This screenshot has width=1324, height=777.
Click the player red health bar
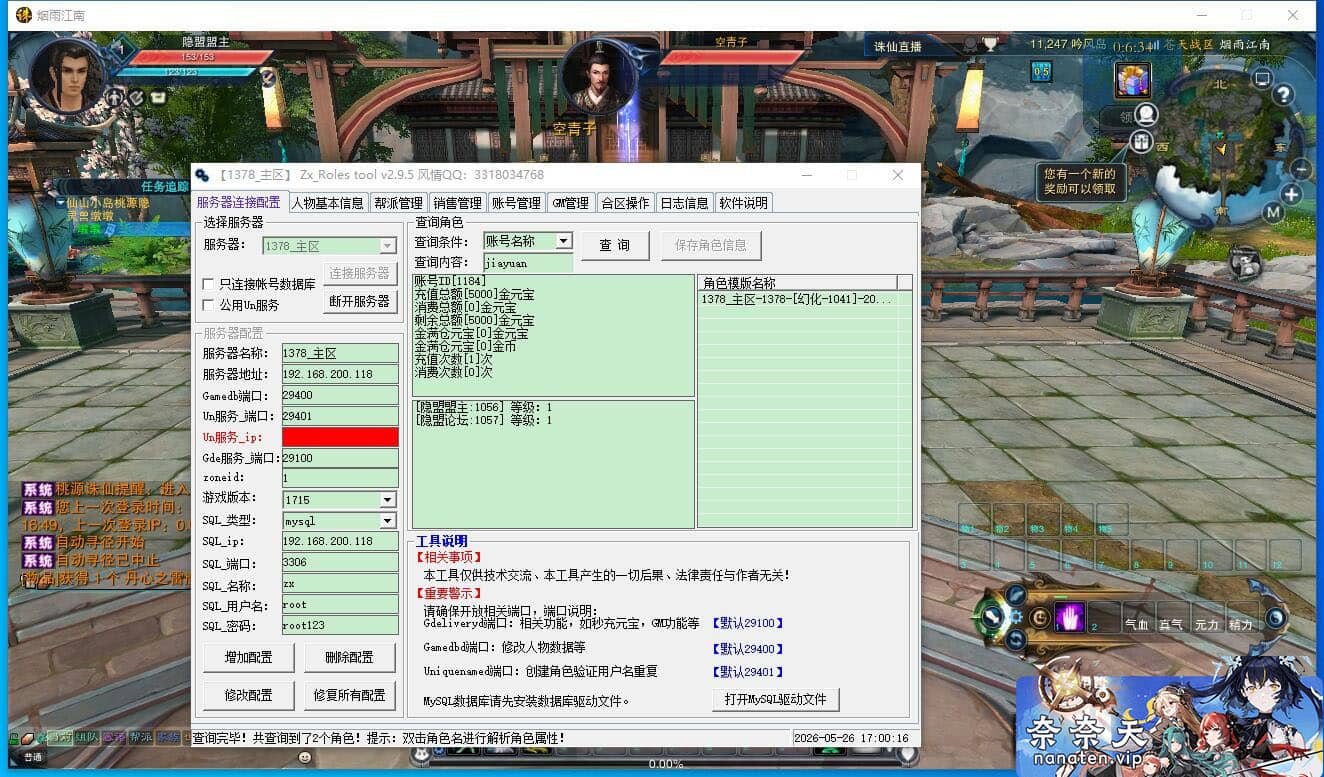click(204, 57)
